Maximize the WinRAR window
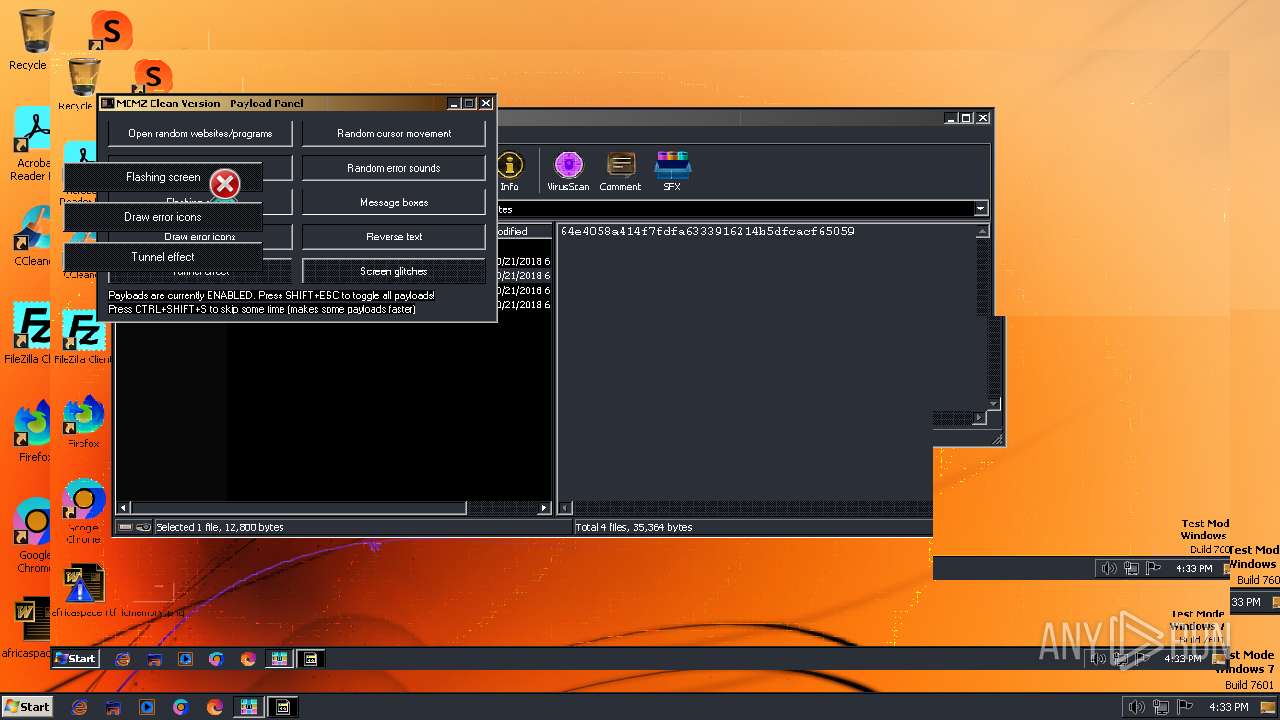This screenshot has width=1280, height=720. [x=966, y=118]
